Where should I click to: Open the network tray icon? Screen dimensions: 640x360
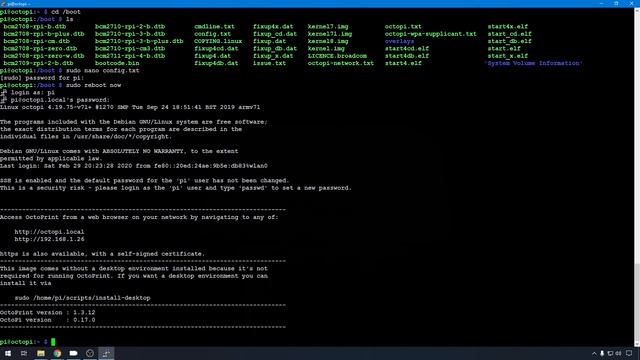(610, 353)
